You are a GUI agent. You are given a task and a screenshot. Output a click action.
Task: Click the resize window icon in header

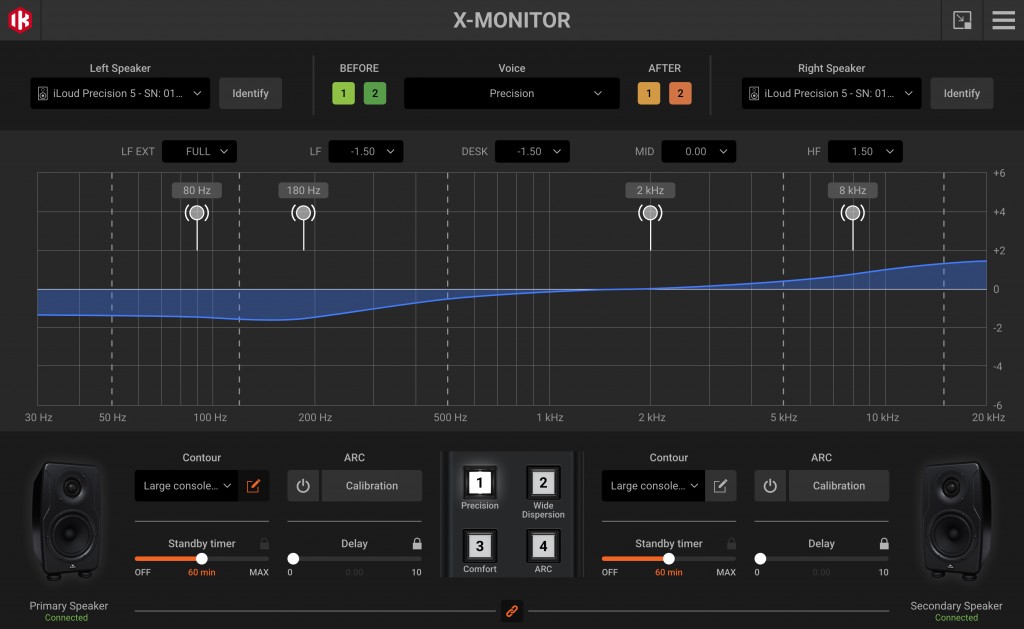[962, 20]
